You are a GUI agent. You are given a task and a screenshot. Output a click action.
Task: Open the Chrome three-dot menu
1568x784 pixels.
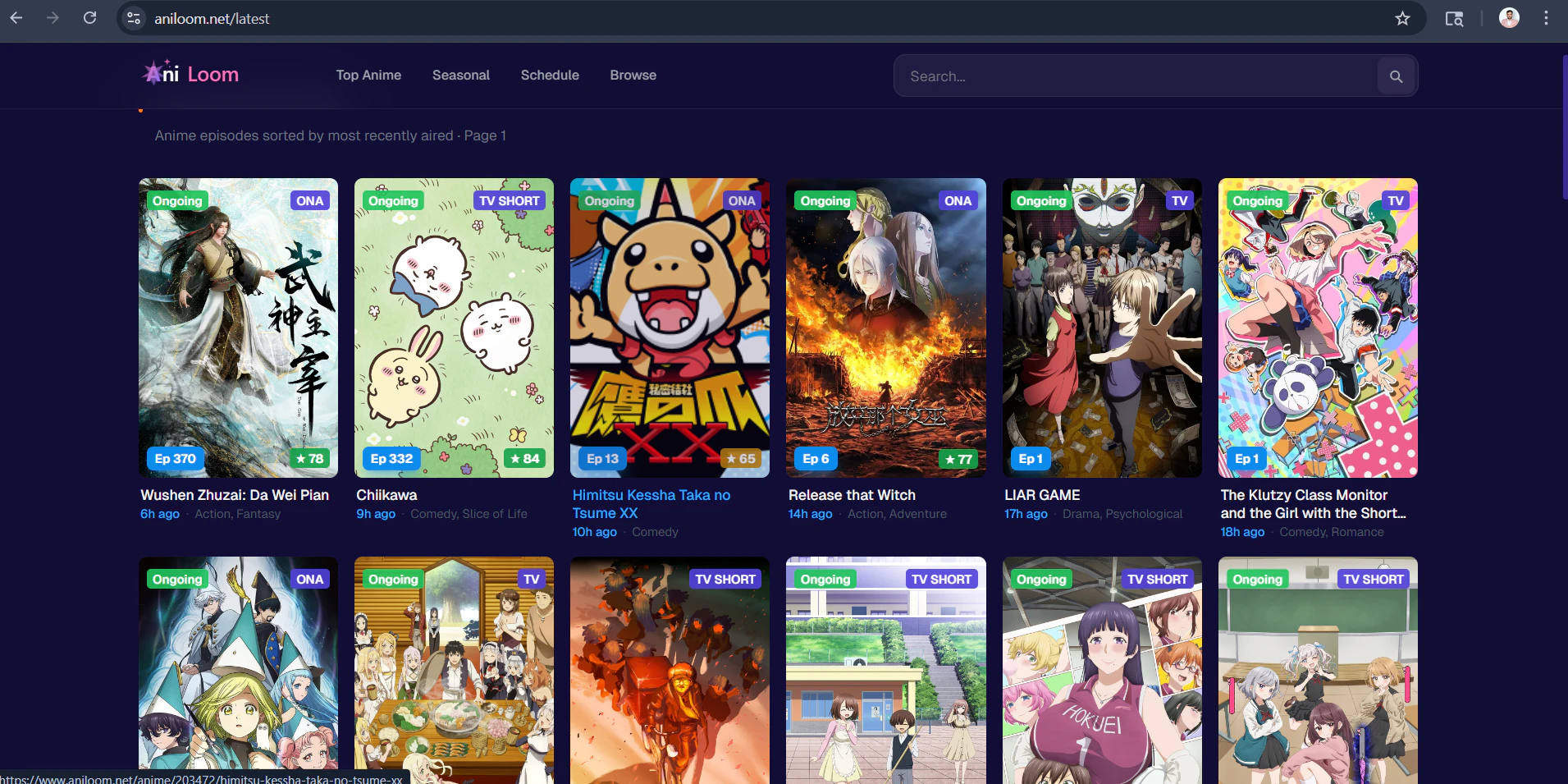pos(1546,18)
